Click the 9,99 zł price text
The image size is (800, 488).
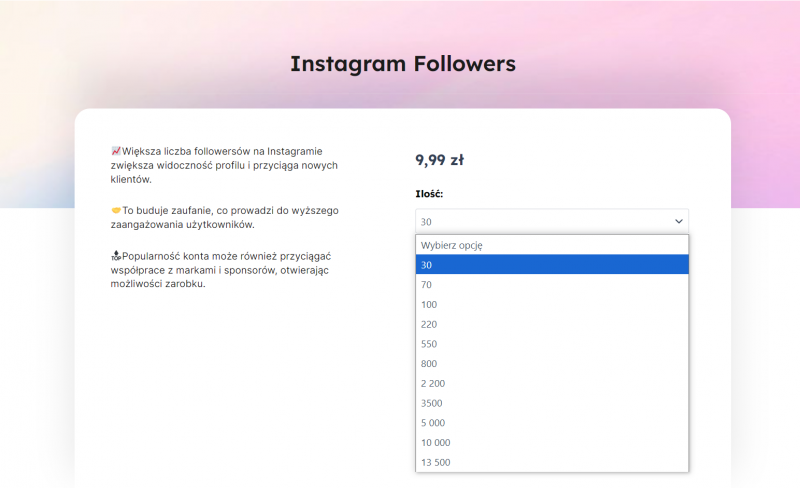coord(439,159)
